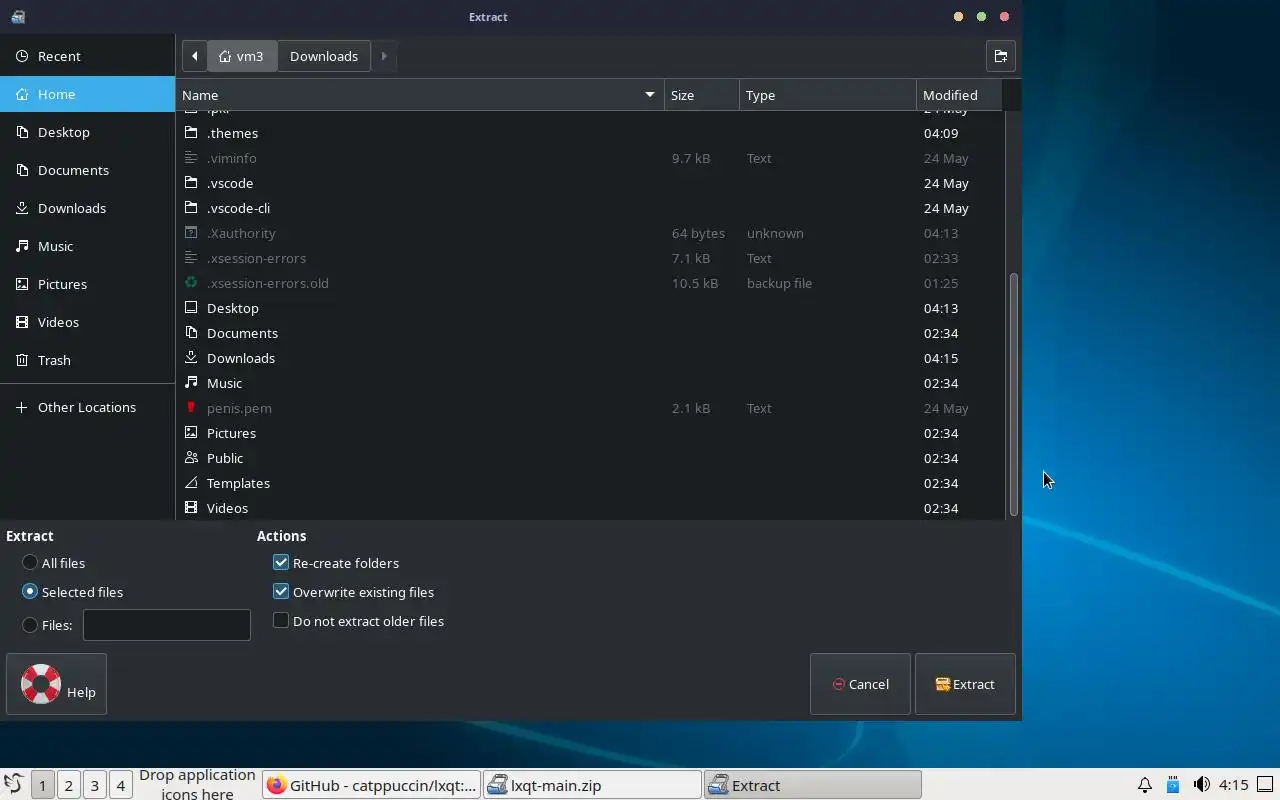
Task: Click the Videos folder icon in list
Action: [x=191, y=508]
